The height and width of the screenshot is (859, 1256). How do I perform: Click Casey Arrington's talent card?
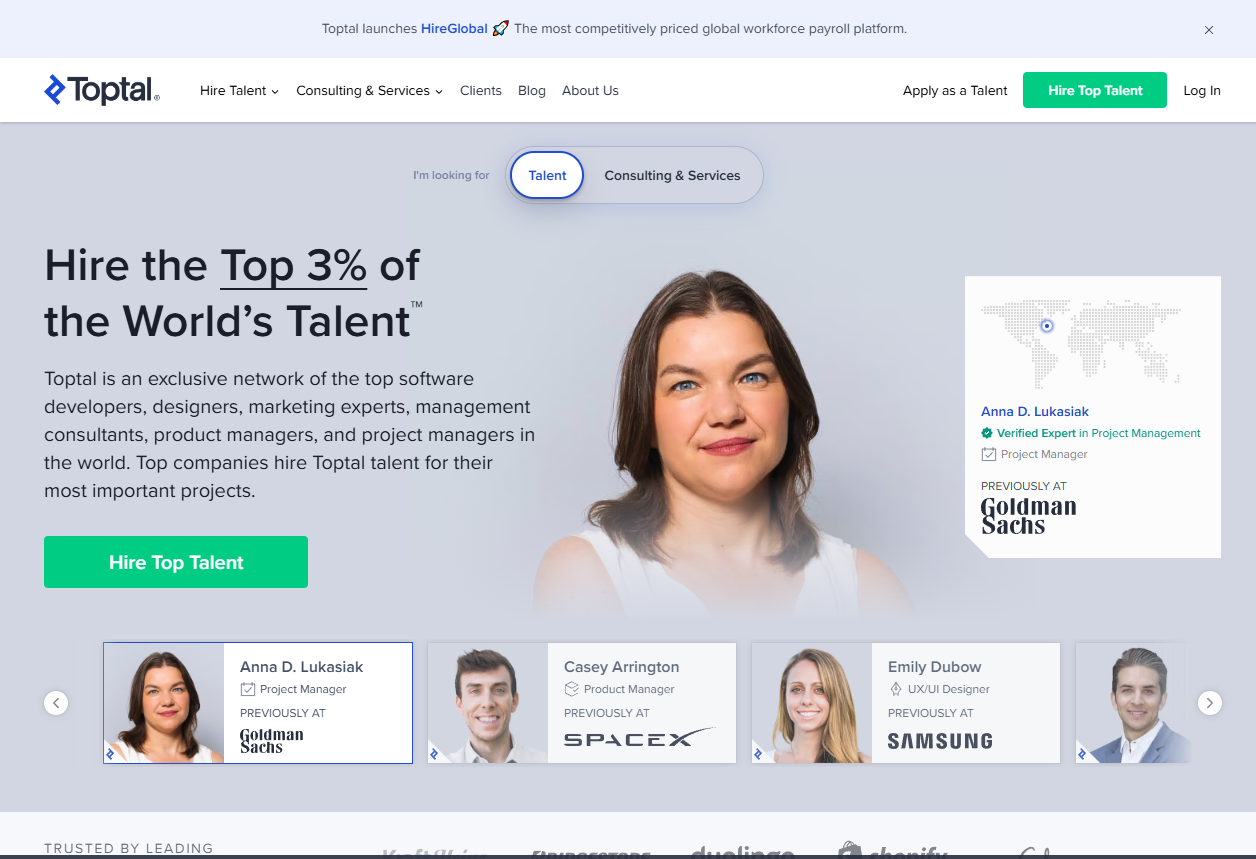coord(581,703)
